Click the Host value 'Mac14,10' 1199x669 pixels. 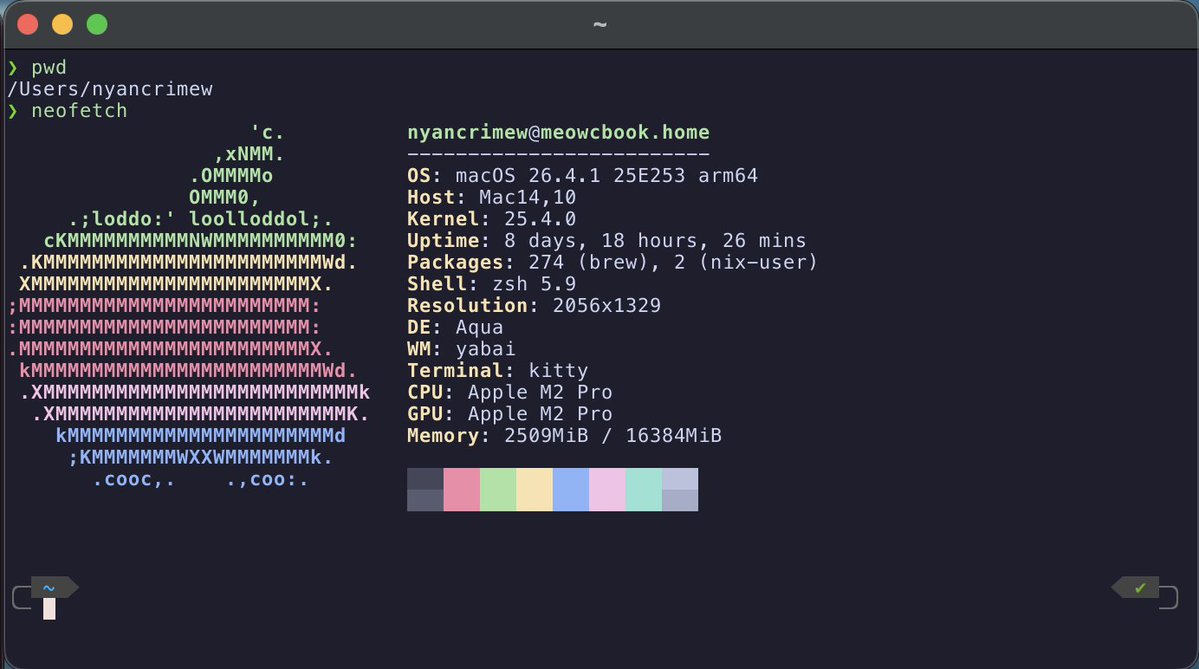(528, 197)
